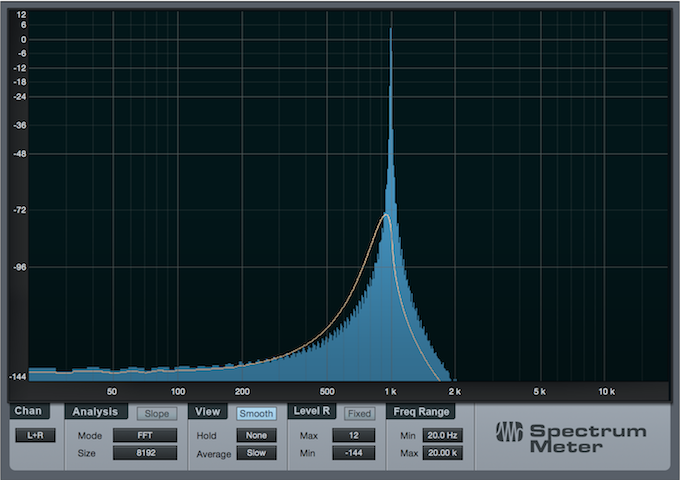Viewport: 680px width, 480px height.
Task: Click the Chan section header
Action: pos(29,411)
